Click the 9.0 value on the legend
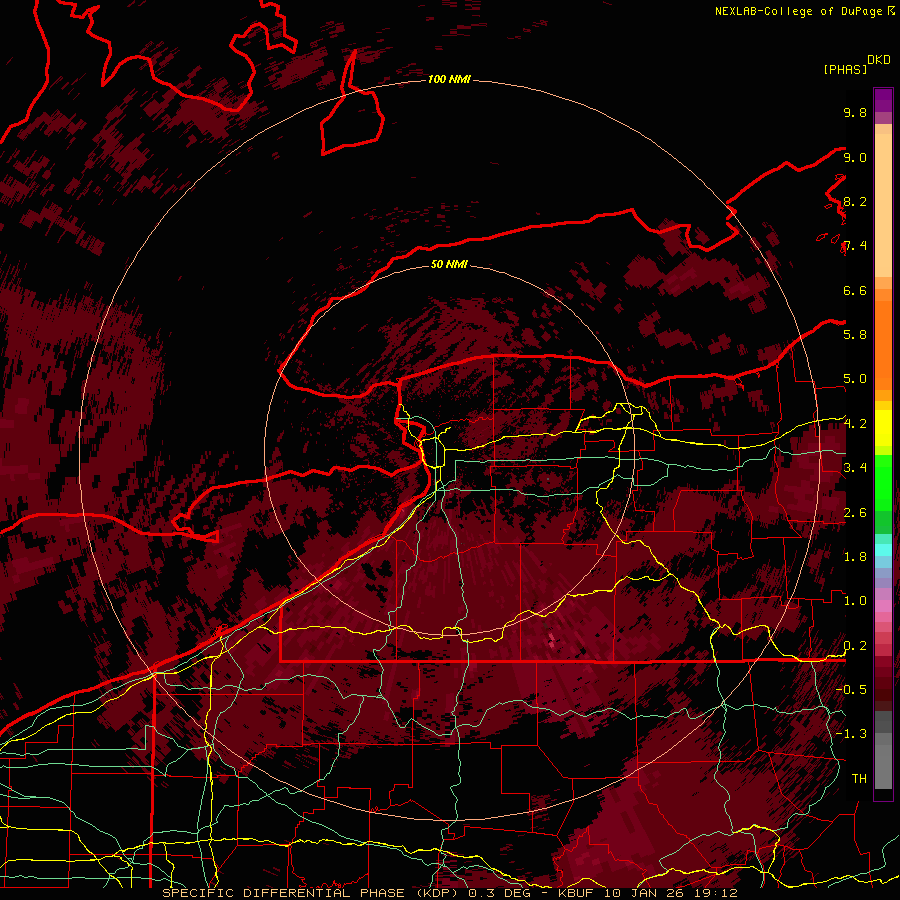Viewport: 900px width, 900px height. coord(855,157)
